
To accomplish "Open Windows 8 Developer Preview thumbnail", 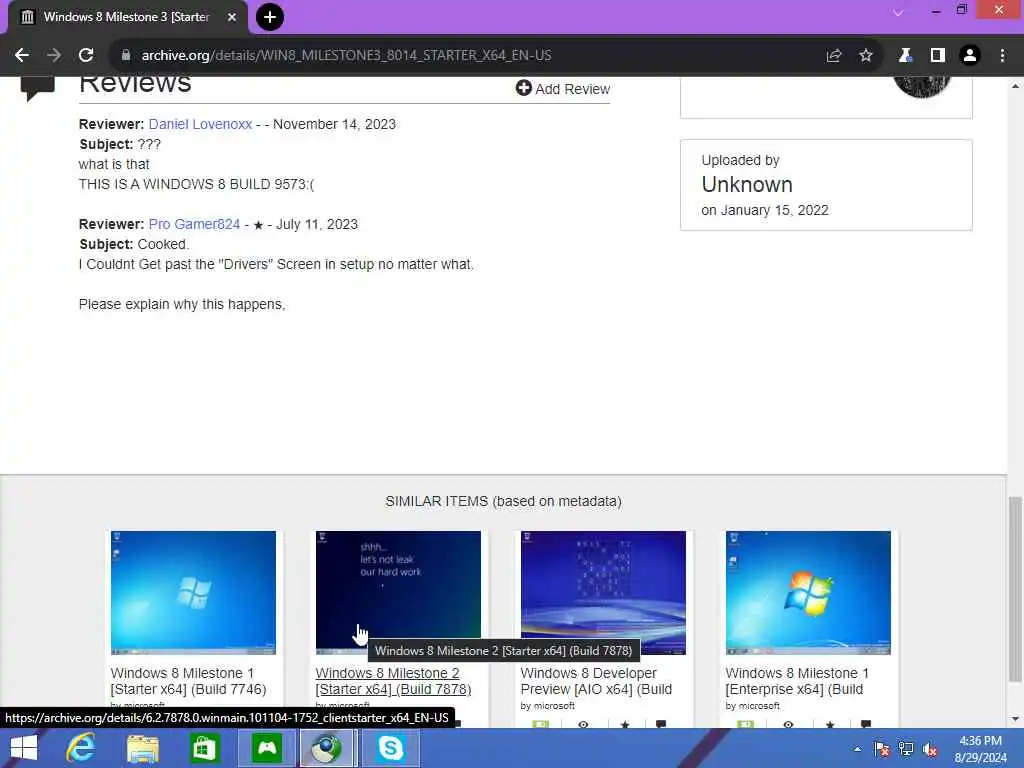I will (603, 592).
